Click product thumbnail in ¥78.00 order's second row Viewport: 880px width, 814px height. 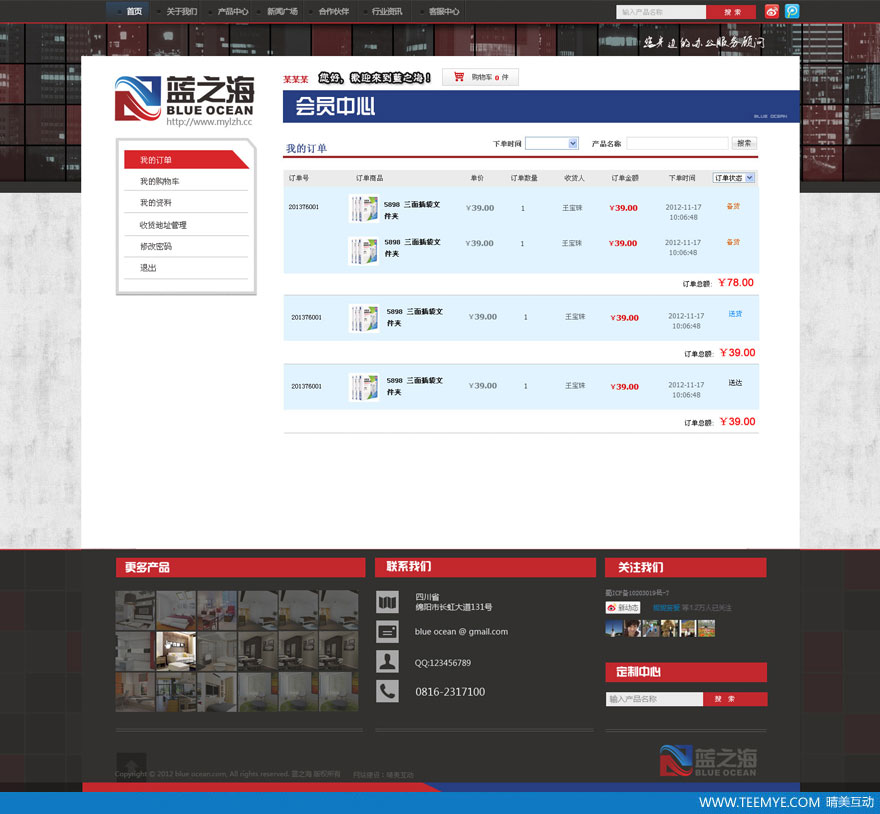364,250
